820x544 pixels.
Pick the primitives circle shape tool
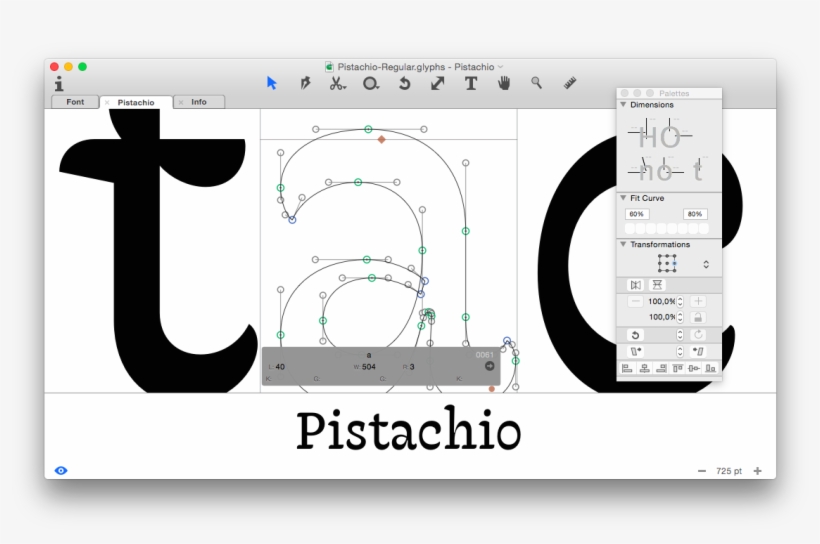(x=371, y=83)
